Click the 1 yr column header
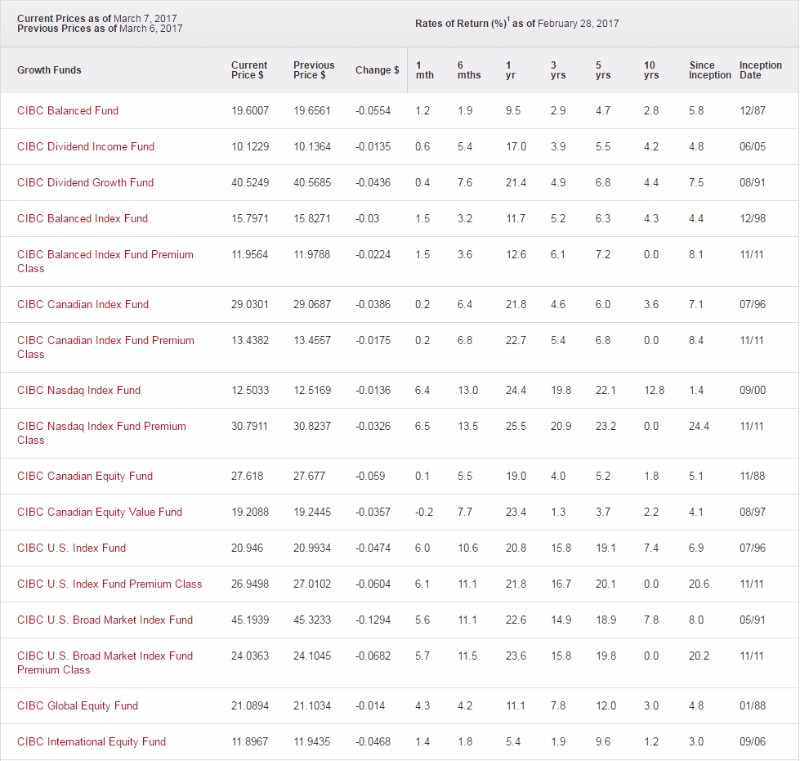 [510, 70]
